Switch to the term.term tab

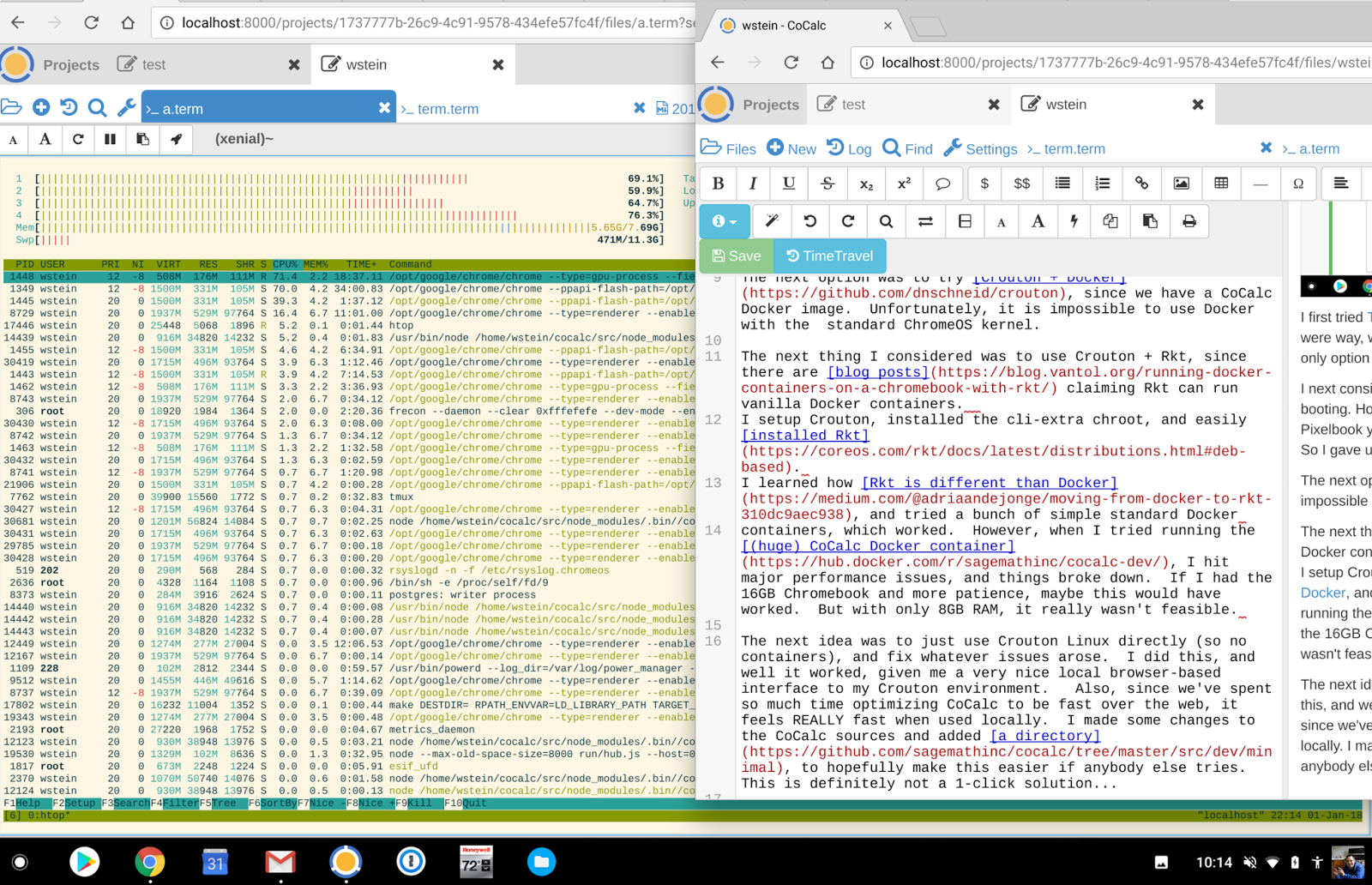1067,148
